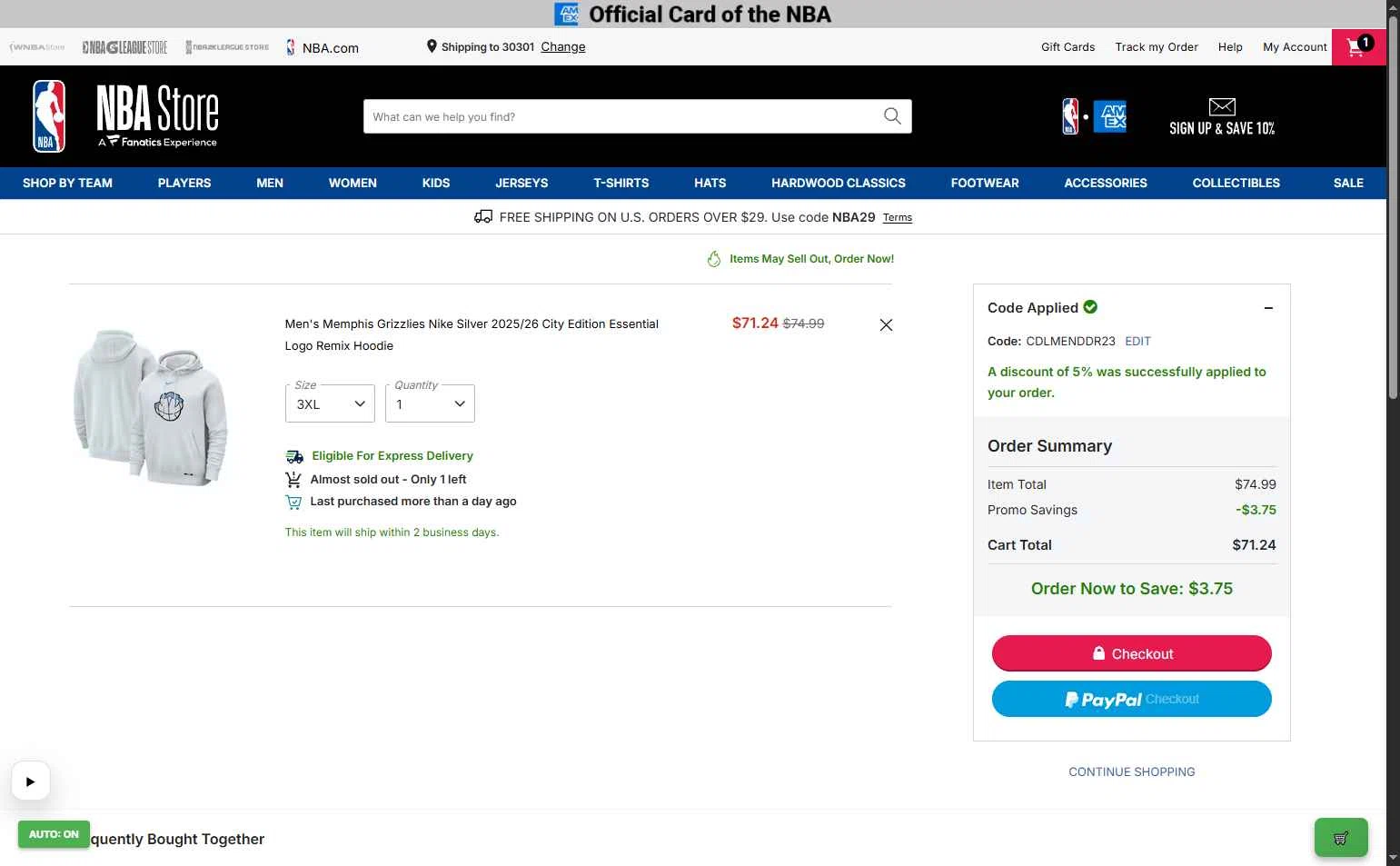The height and width of the screenshot is (866, 1400).
Task: Open the COLLECTIBLES menu
Action: click(1236, 183)
